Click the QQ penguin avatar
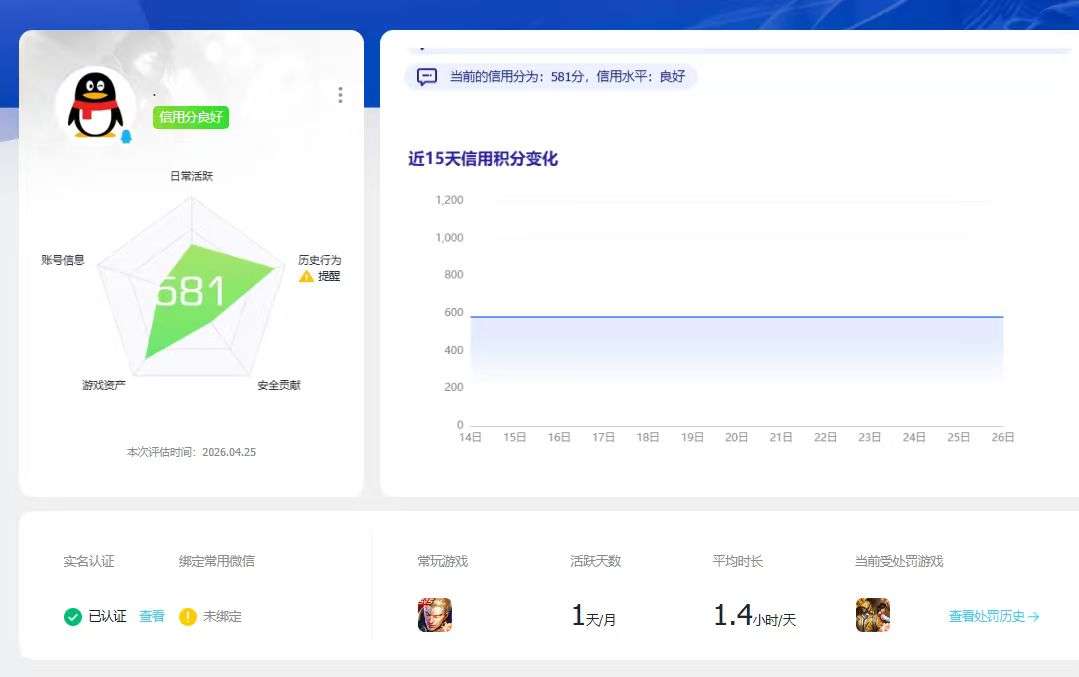Viewport: 1079px width, 677px height. click(x=93, y=102)
